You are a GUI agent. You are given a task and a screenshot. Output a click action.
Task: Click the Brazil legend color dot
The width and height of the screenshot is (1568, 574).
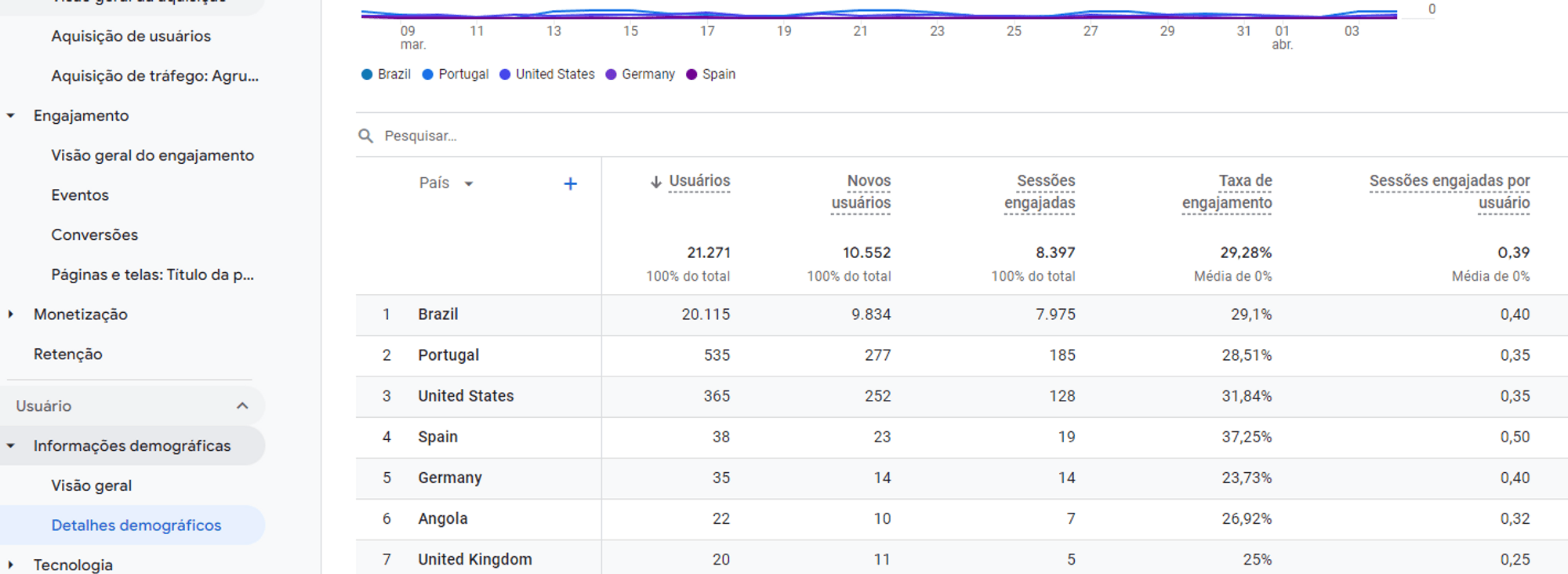(x=367, y=74)
